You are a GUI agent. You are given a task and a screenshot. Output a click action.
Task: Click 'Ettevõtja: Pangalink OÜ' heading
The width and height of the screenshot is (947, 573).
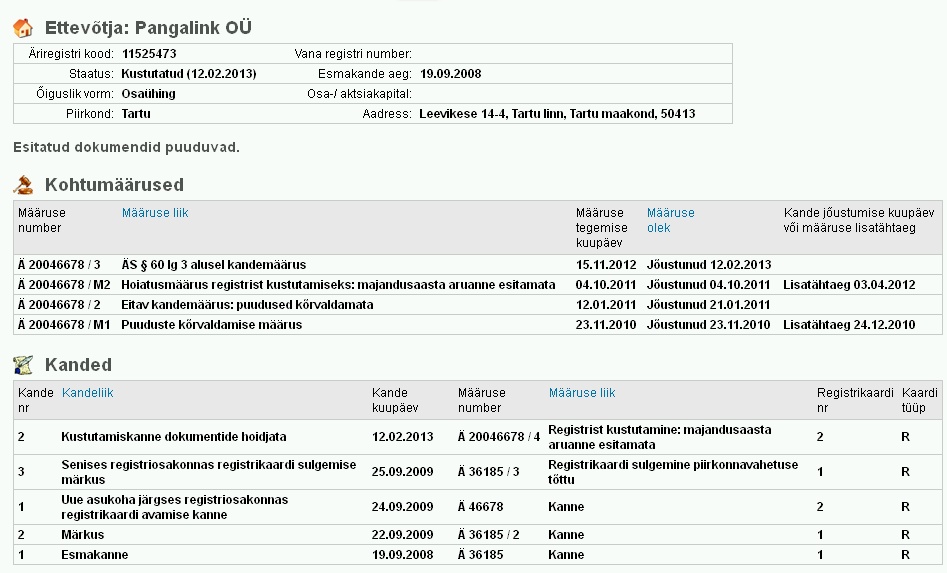click(x=148, y=28)
